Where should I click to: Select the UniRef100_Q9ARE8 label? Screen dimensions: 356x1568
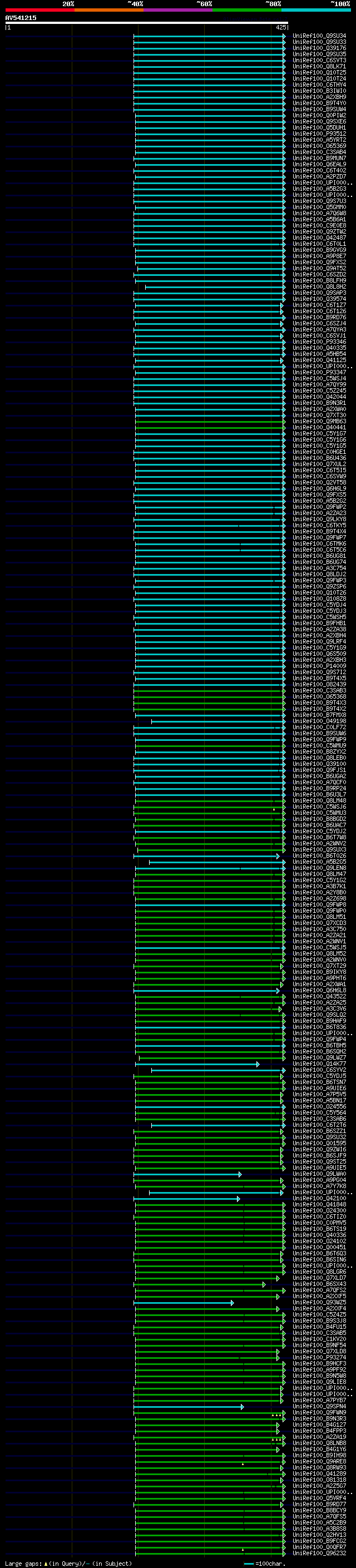coord(319,1461)
